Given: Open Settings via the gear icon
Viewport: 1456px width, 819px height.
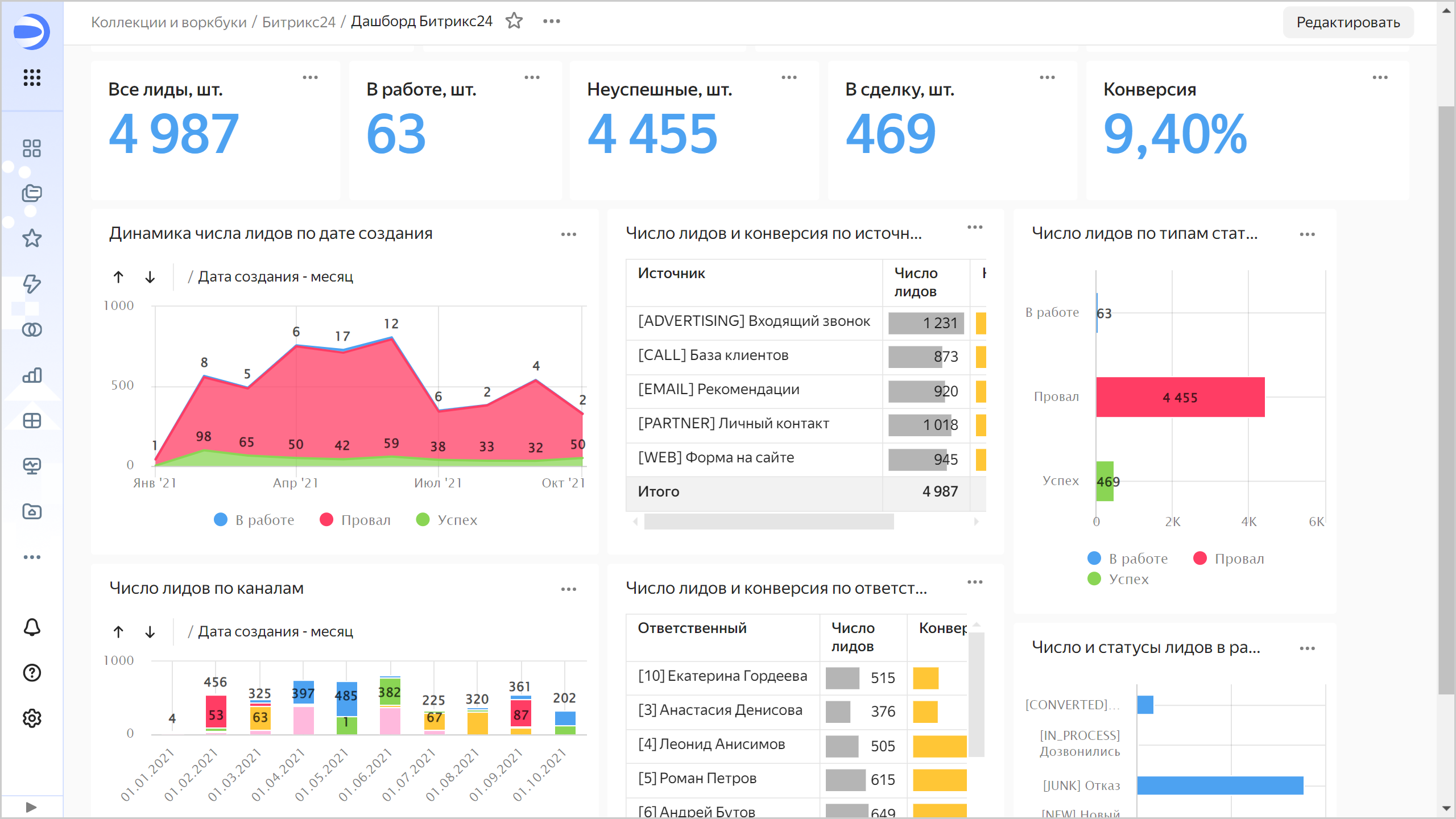Looking at the screenshot, I should (32, 718).
